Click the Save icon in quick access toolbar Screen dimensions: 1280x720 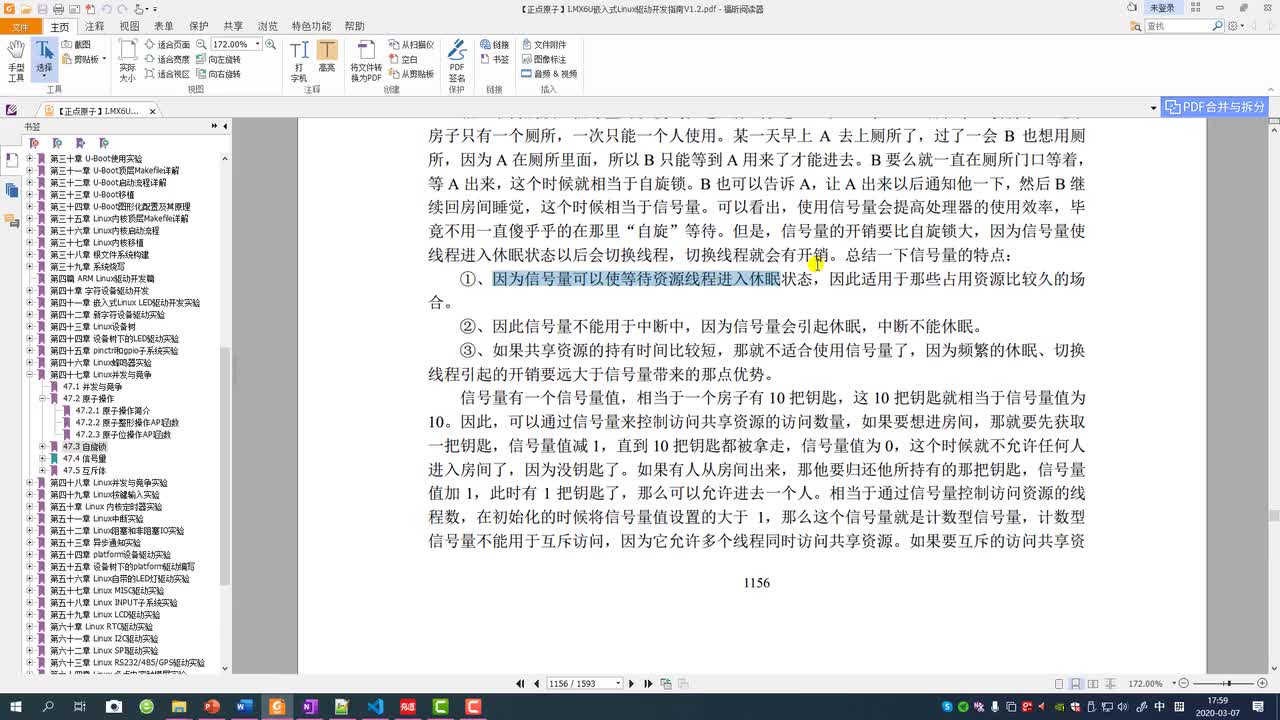tap(43, 8)
